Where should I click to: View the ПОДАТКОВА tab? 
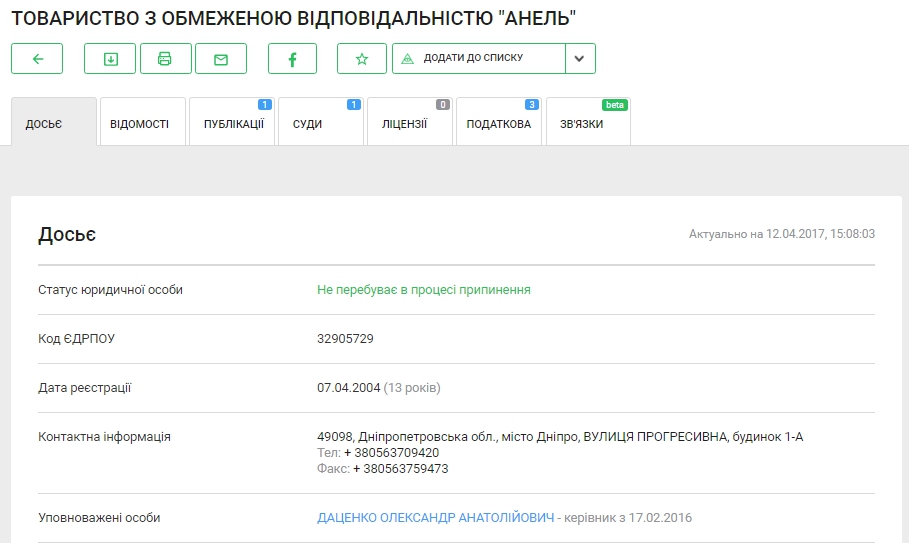click(x=498, y=124)
